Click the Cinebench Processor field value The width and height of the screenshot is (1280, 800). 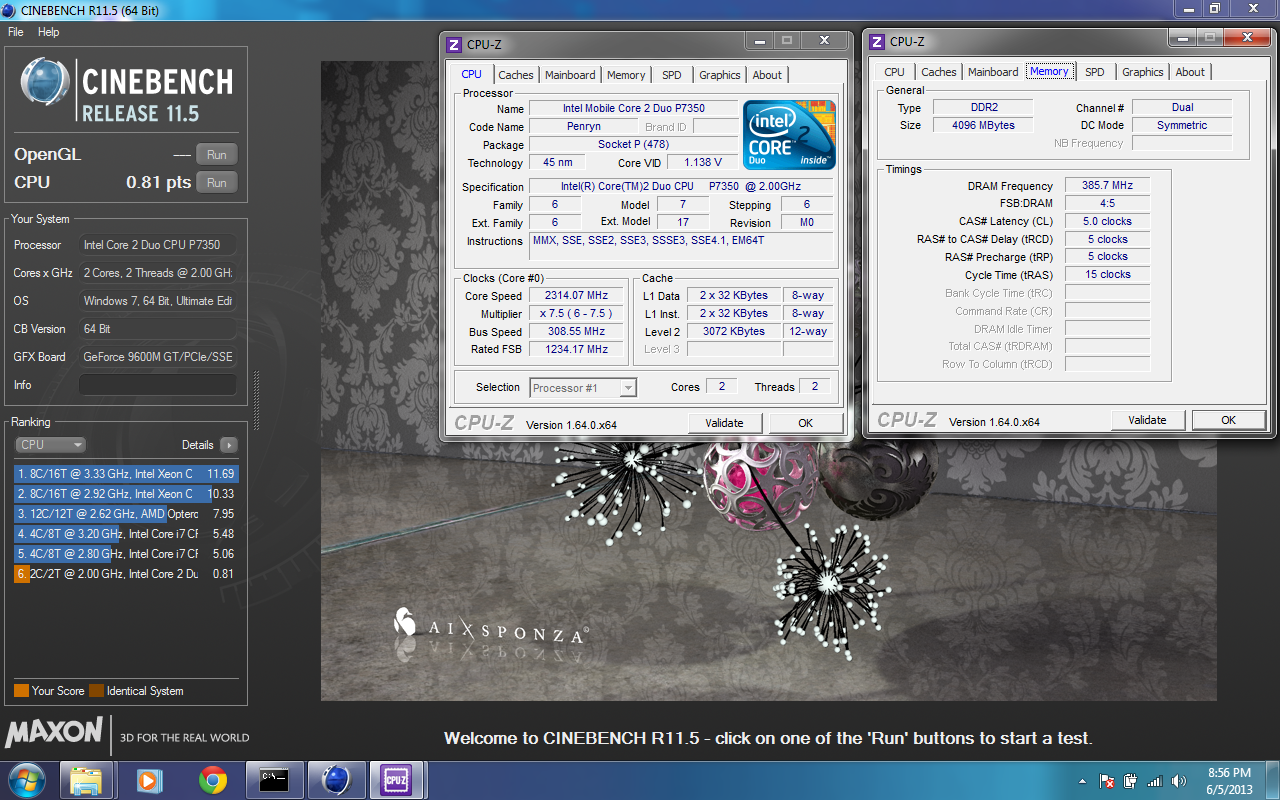[x=157, y=245]
